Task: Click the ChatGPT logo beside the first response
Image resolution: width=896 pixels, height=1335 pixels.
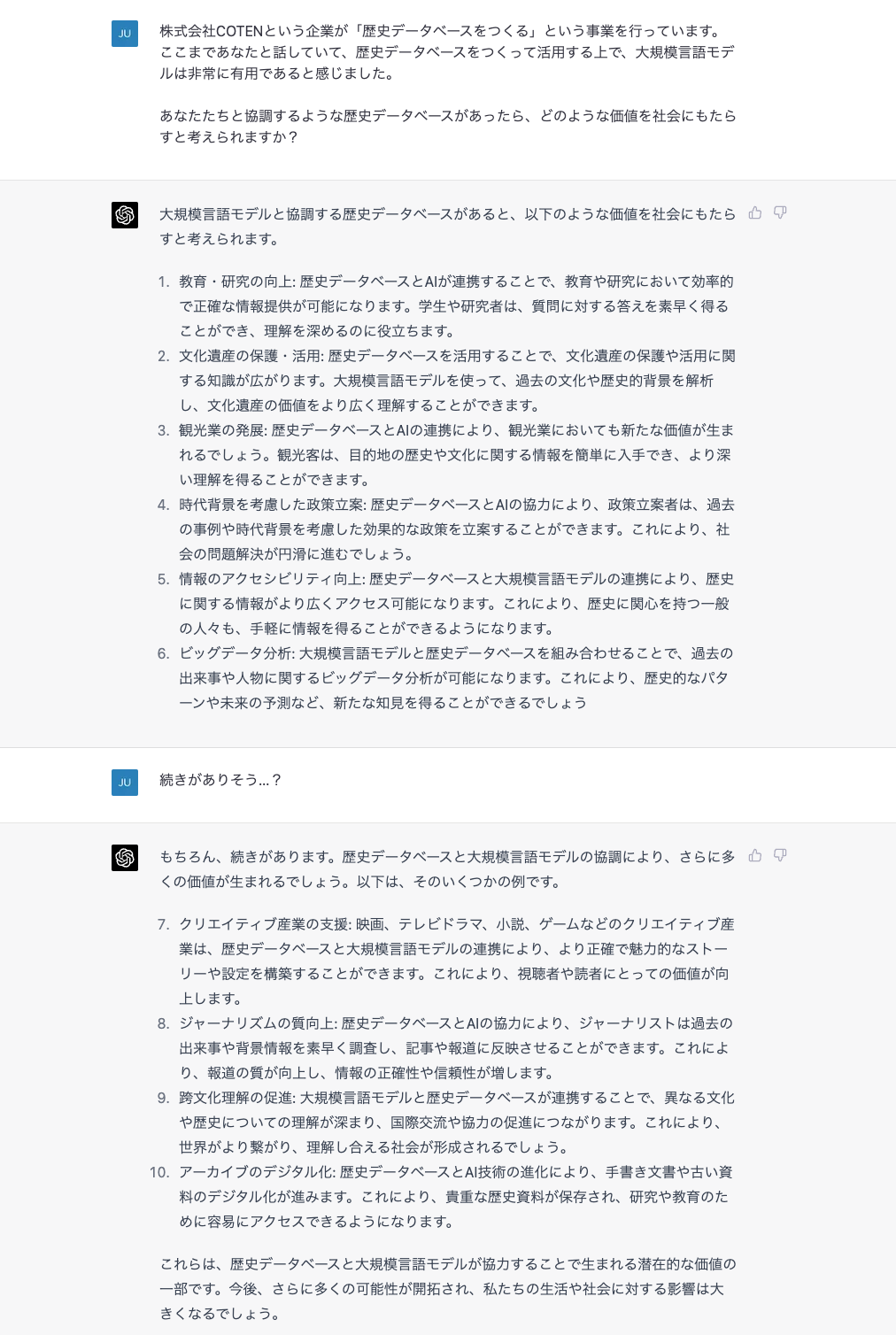Action: click(125, 215)
